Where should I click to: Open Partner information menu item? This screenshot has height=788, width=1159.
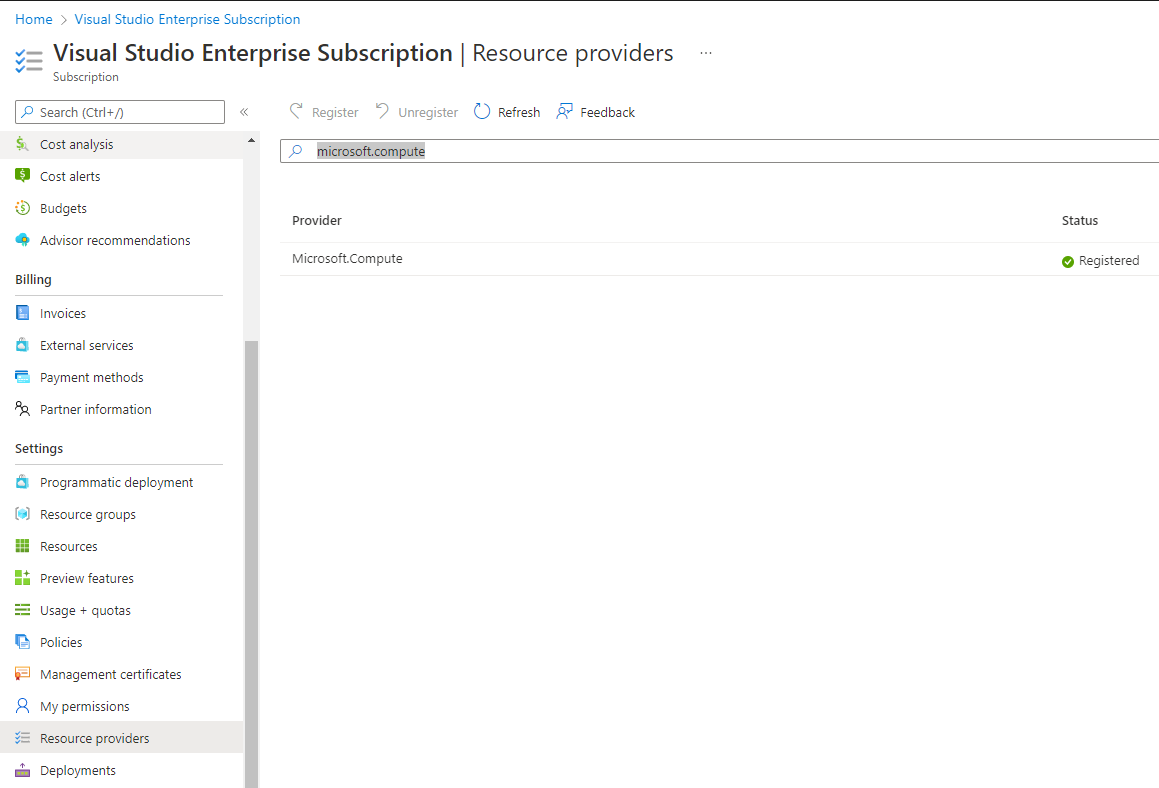click(x=121, y=409)
